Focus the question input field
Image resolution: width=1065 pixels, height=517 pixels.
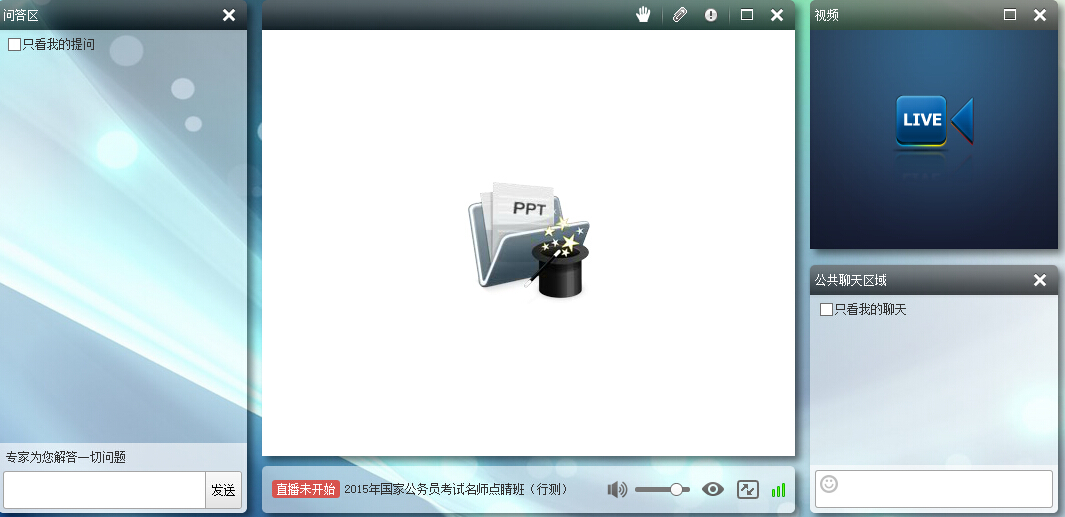(x=105, y=490)
